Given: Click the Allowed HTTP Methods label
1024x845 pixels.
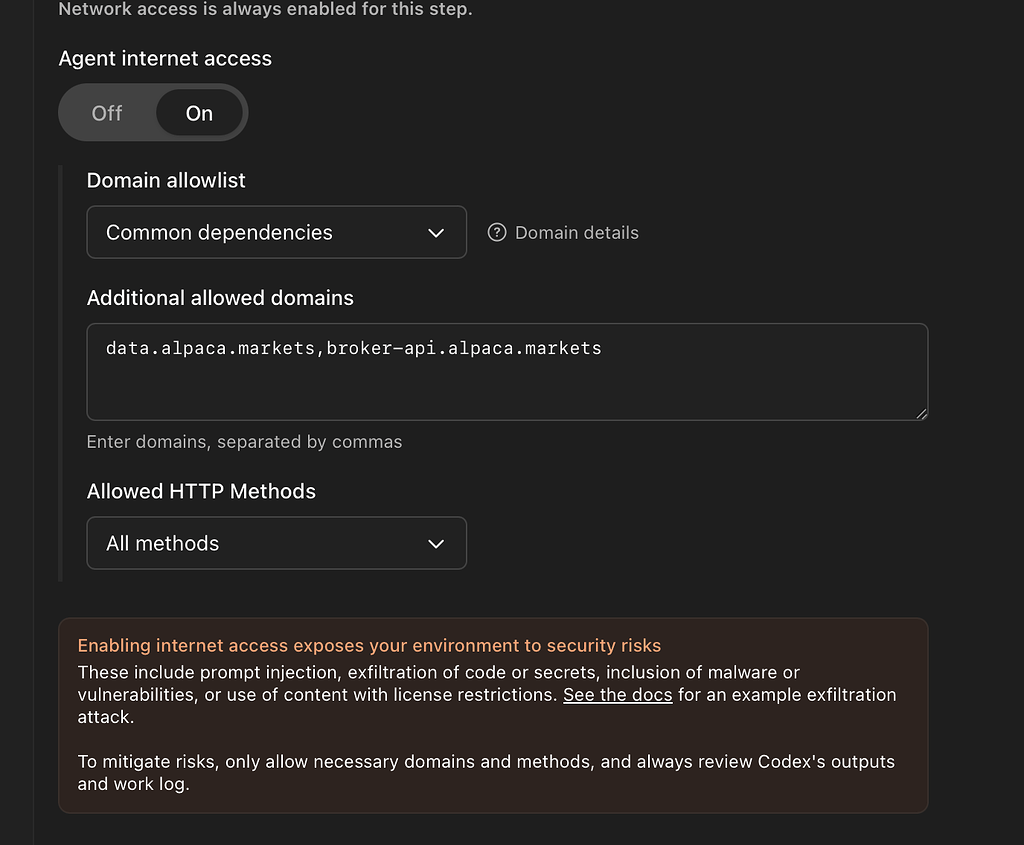Looking at the screenshot, I should point(201,491).
